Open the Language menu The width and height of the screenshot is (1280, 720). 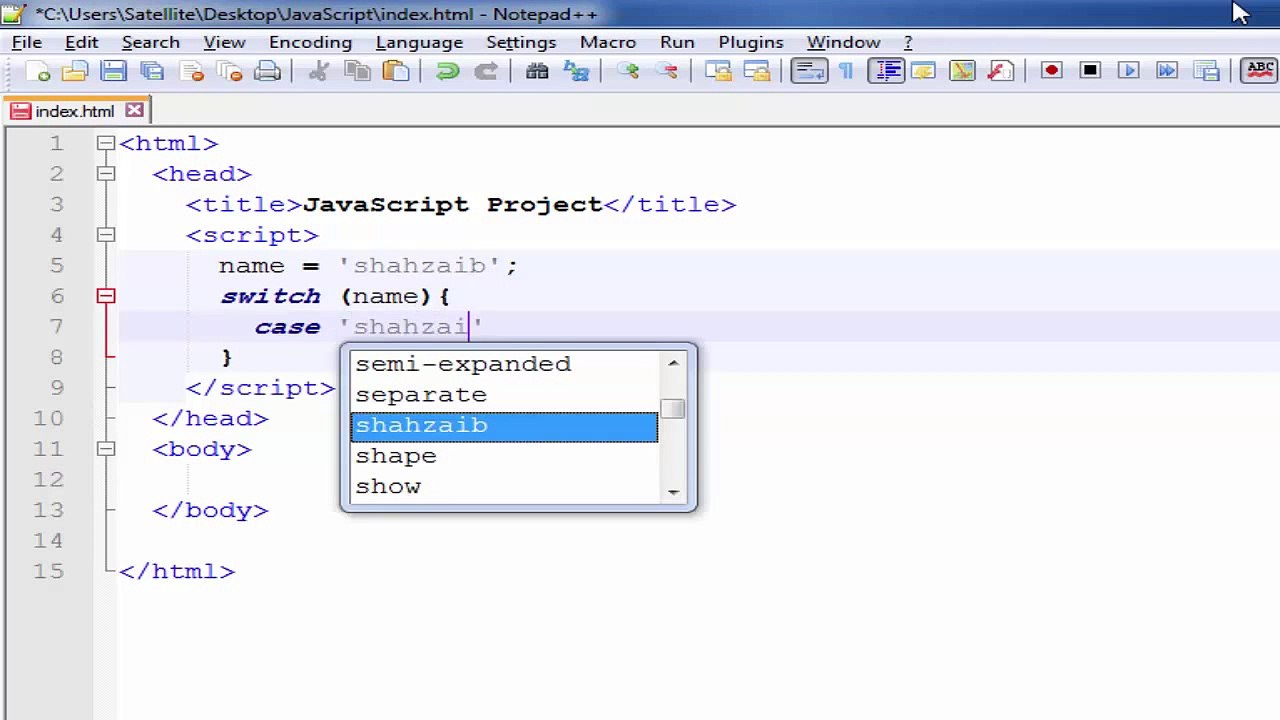tap(419, 42)
